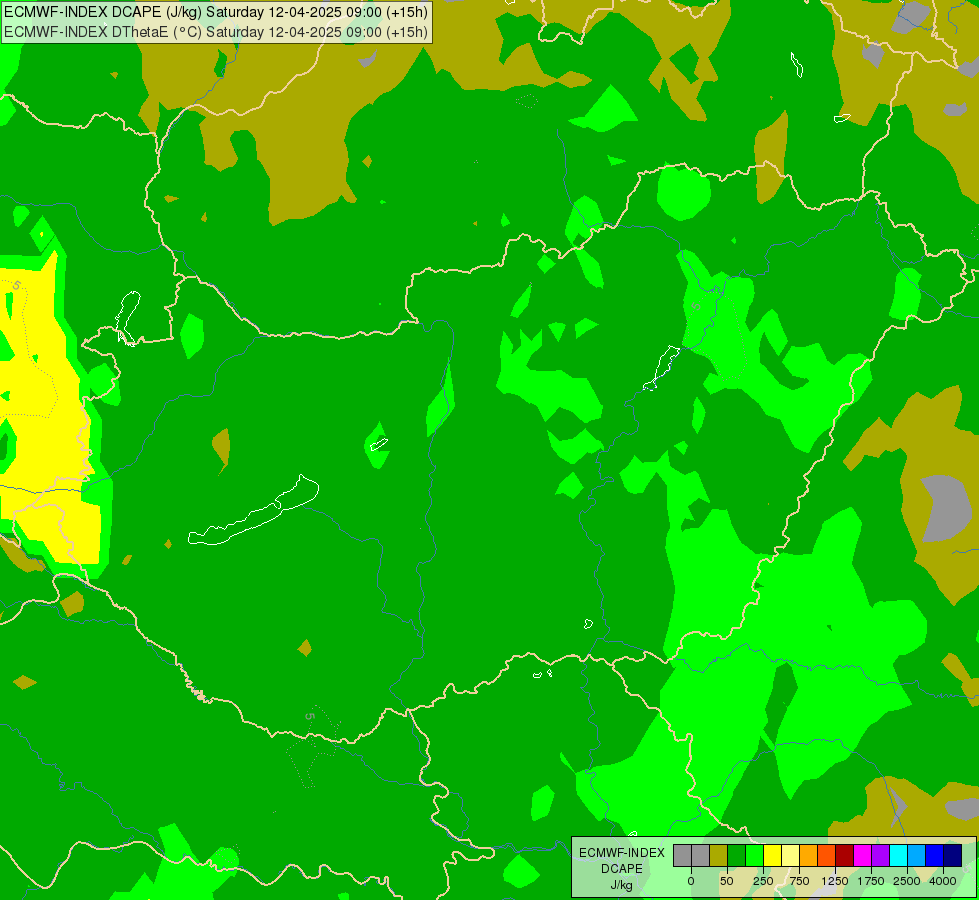Pick the purple legend swatch
The image size is (979, 900).
coord(880,855)
